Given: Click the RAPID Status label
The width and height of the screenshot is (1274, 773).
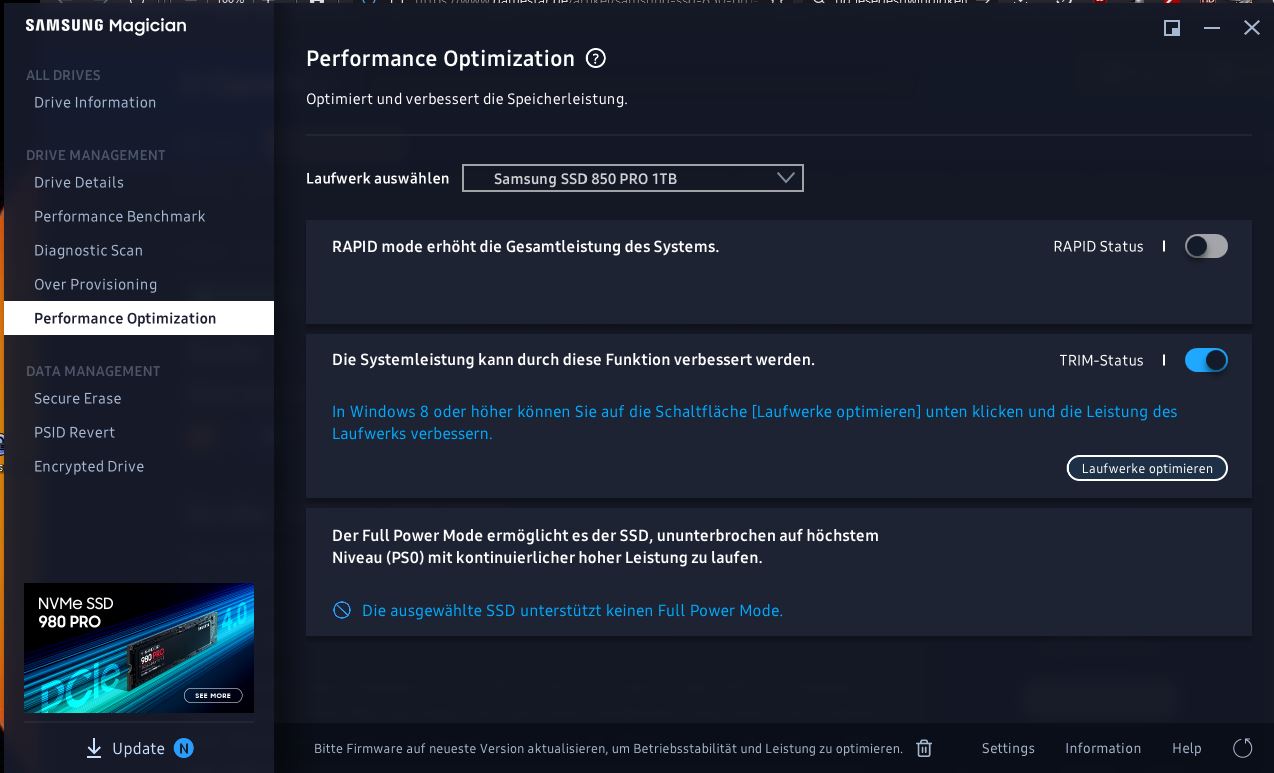Looking at the screenshot, I should pos(1098,246).
